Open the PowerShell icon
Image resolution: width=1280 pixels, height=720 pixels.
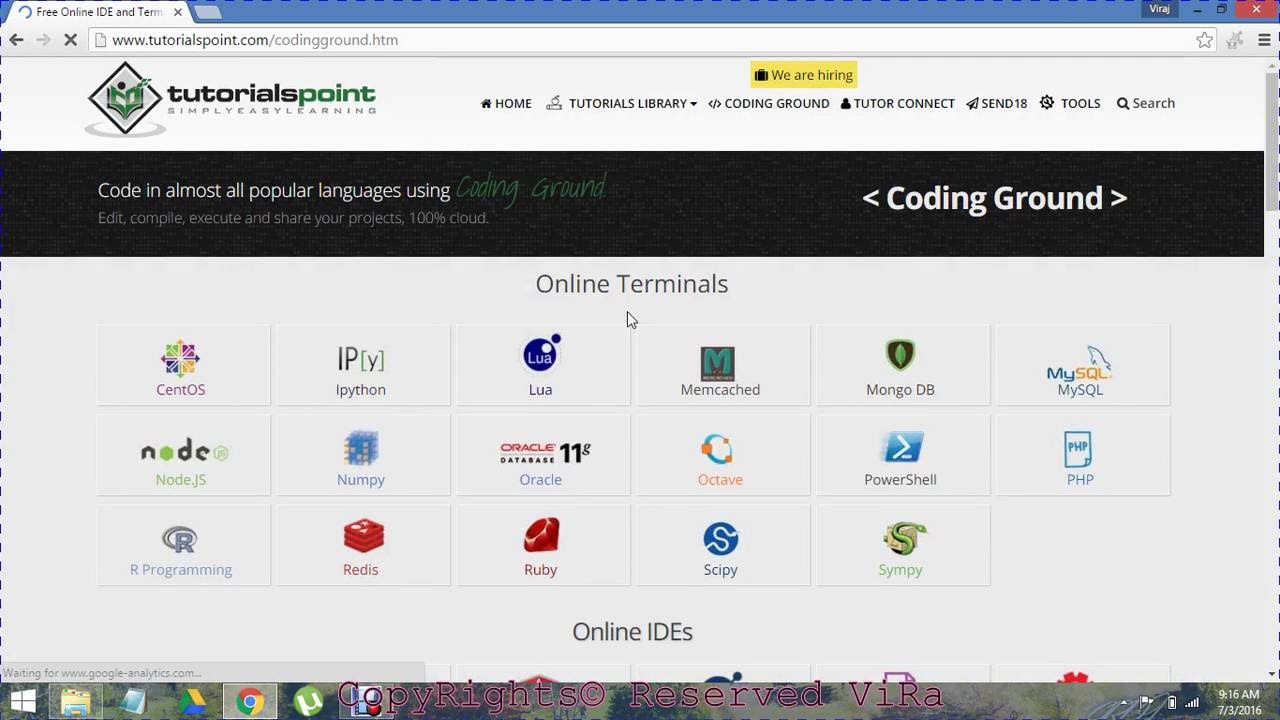[901, 447]
